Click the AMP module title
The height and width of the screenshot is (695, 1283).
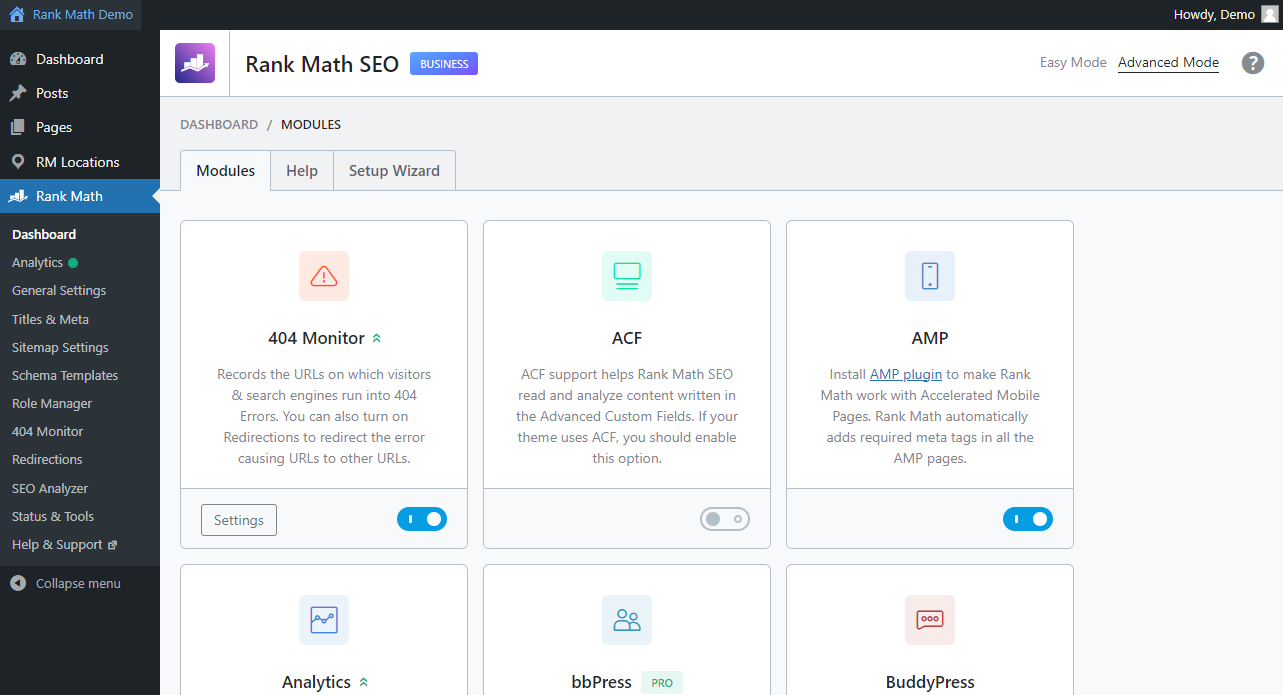click(x=930, y=338)
